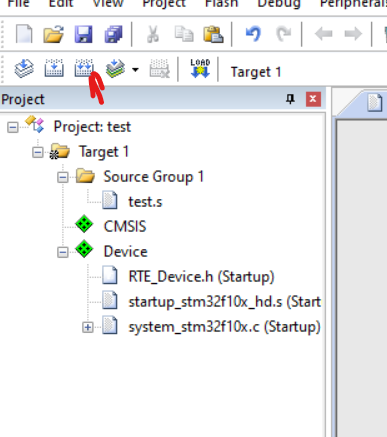Build the target files
387x437 pixels.
pyautogui.click(x=54, y=68)
